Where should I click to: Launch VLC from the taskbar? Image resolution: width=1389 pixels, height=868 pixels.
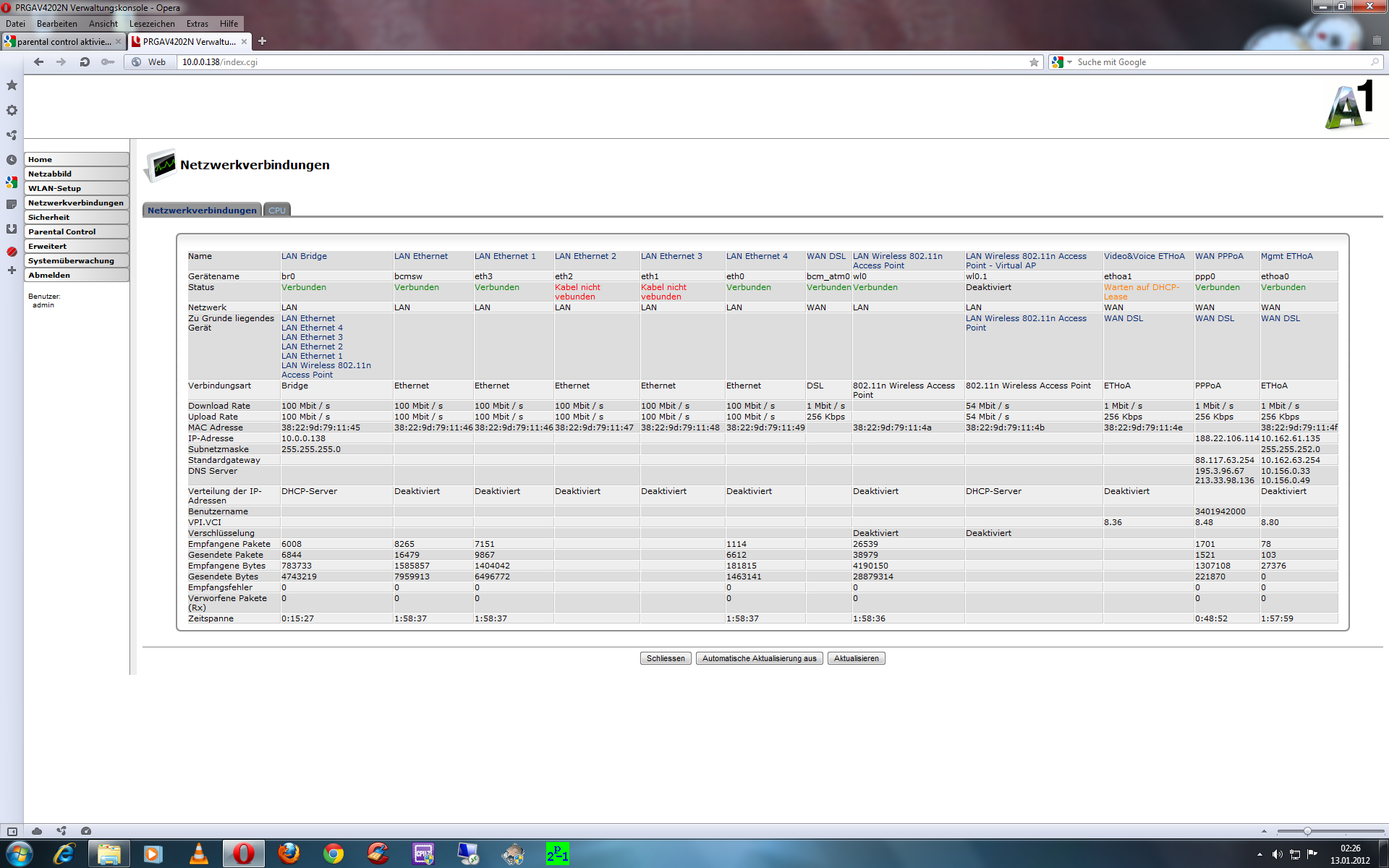click(198, 854)
